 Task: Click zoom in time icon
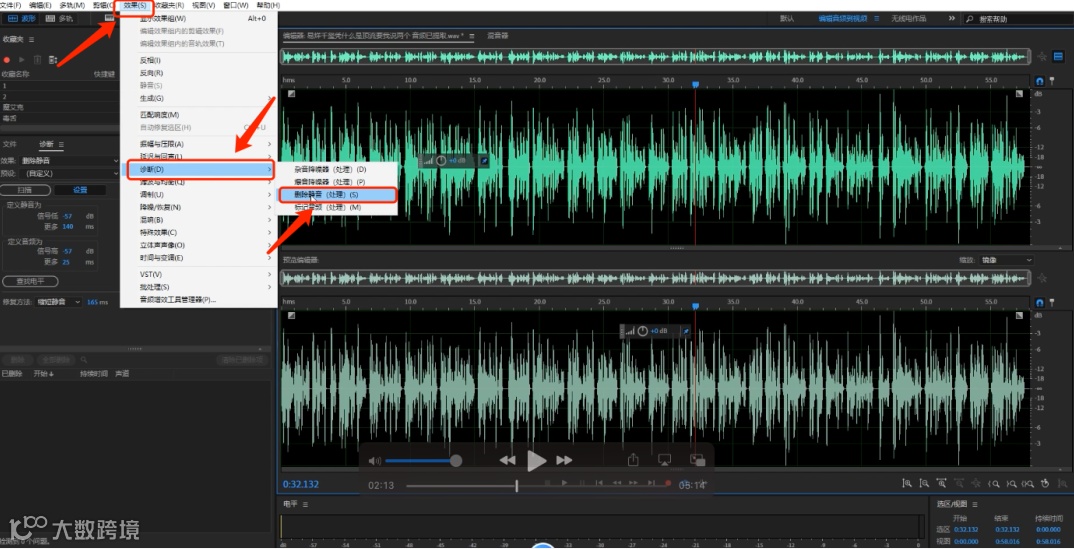tap(941, 483)
